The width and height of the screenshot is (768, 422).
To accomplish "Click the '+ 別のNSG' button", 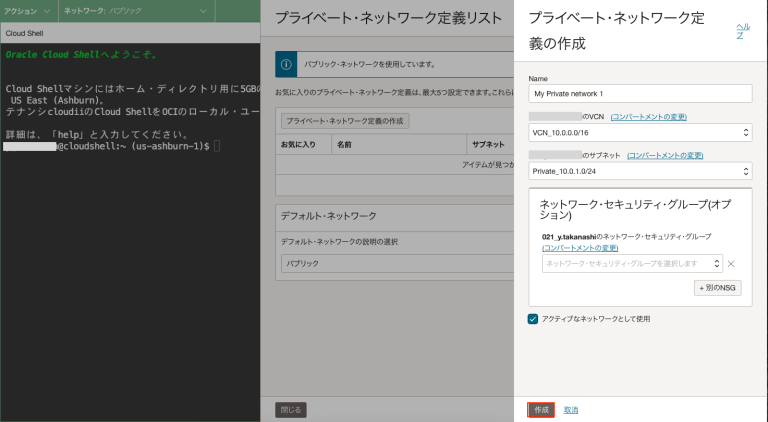I will click(x=717, y=288).
